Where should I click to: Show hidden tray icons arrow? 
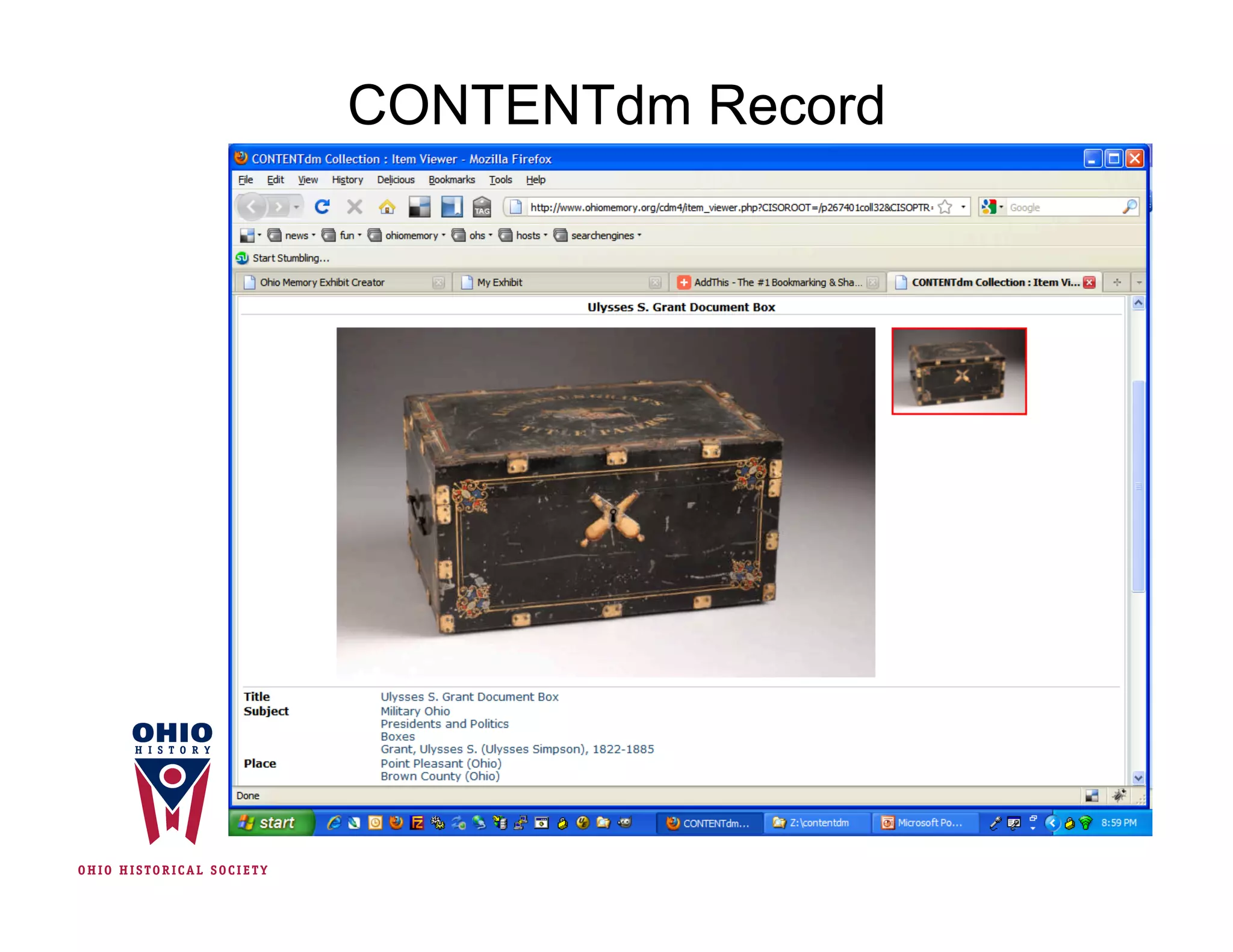point(1052,823)
